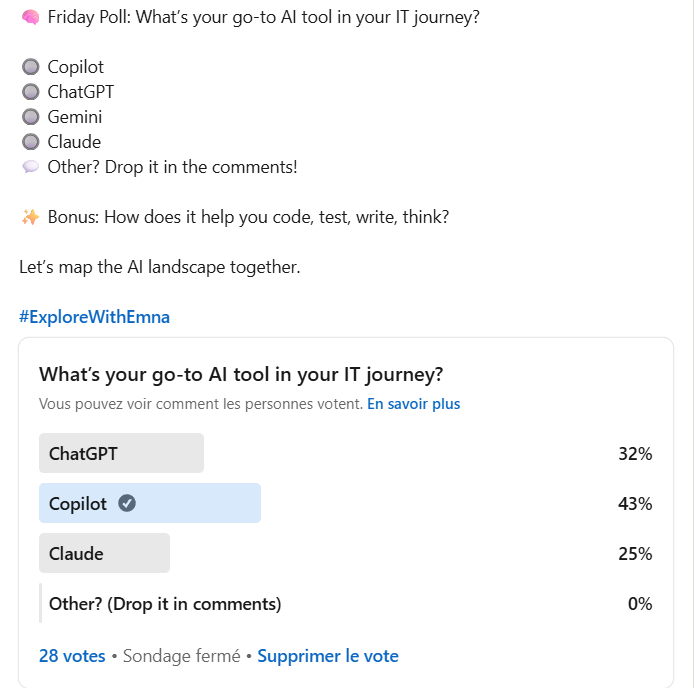This screenshot has width=694, height=688.
Task: Click the speech bubble emoji before Other
Action: 31,167
